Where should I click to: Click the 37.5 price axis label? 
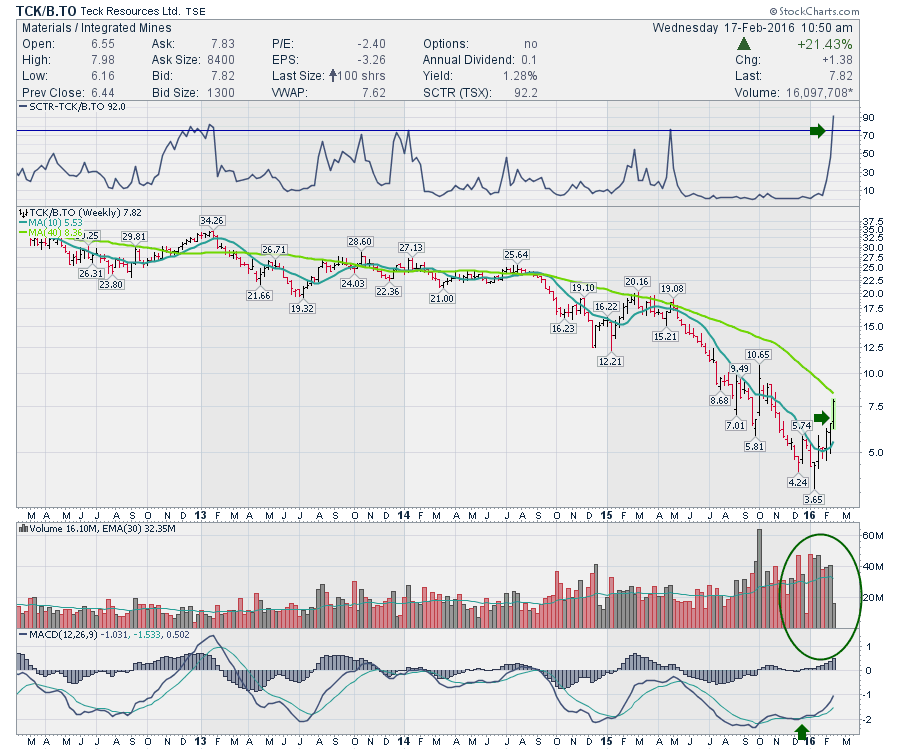tap(872, 222)
